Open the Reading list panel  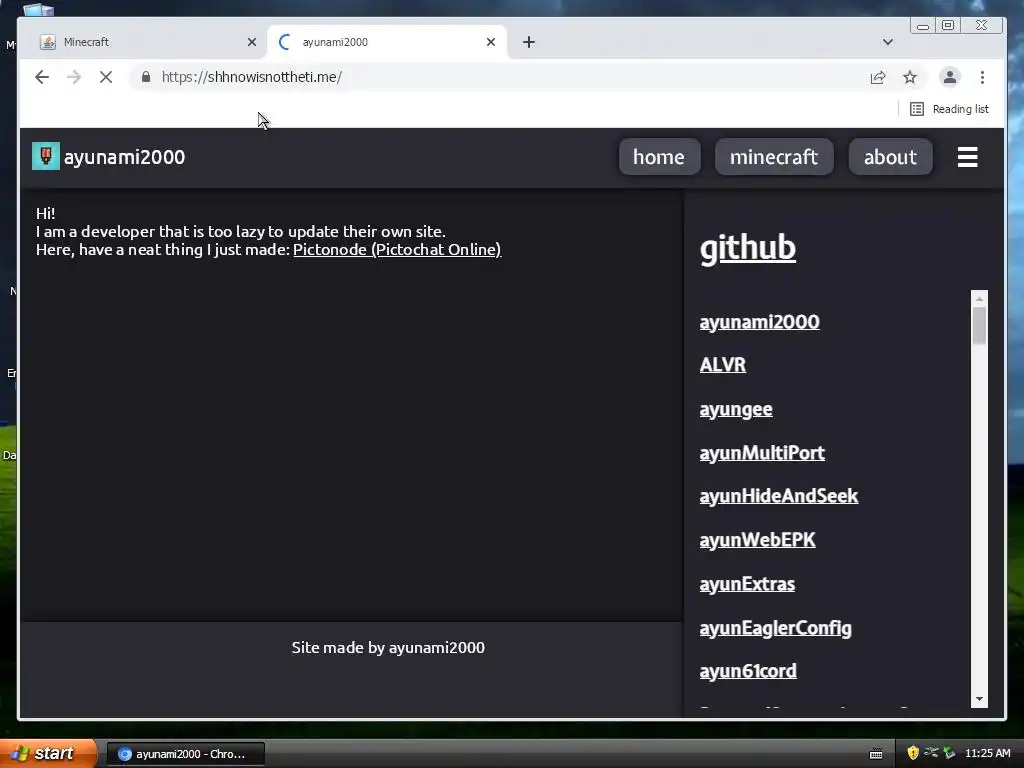[950, 109]
